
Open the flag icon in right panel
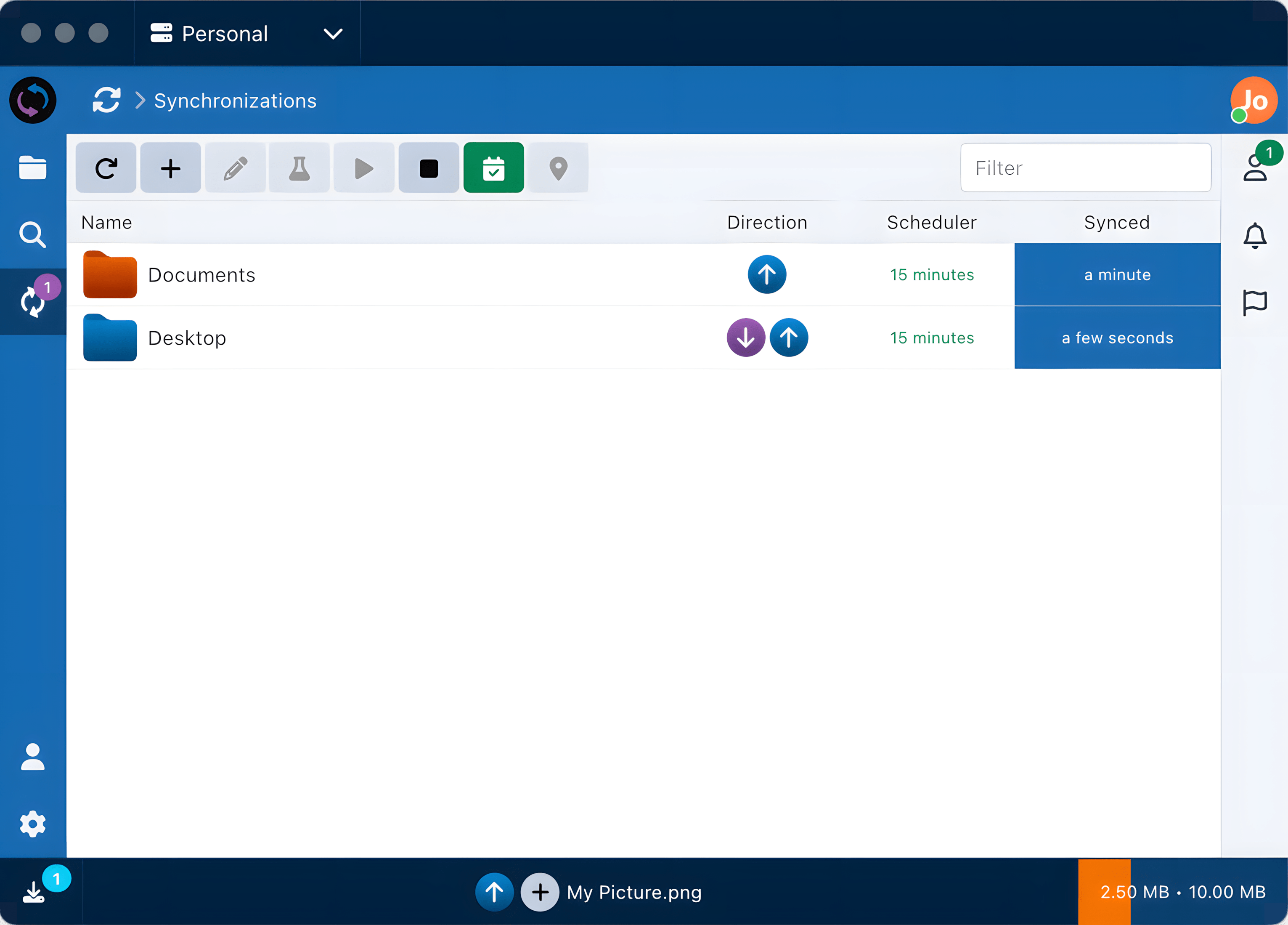[x=1254, y=302]
